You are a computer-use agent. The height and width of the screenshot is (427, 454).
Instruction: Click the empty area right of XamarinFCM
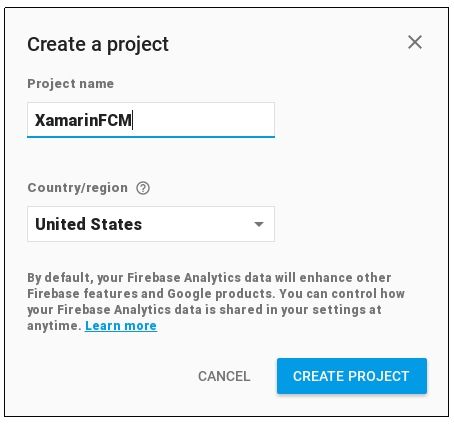[203, 120]
